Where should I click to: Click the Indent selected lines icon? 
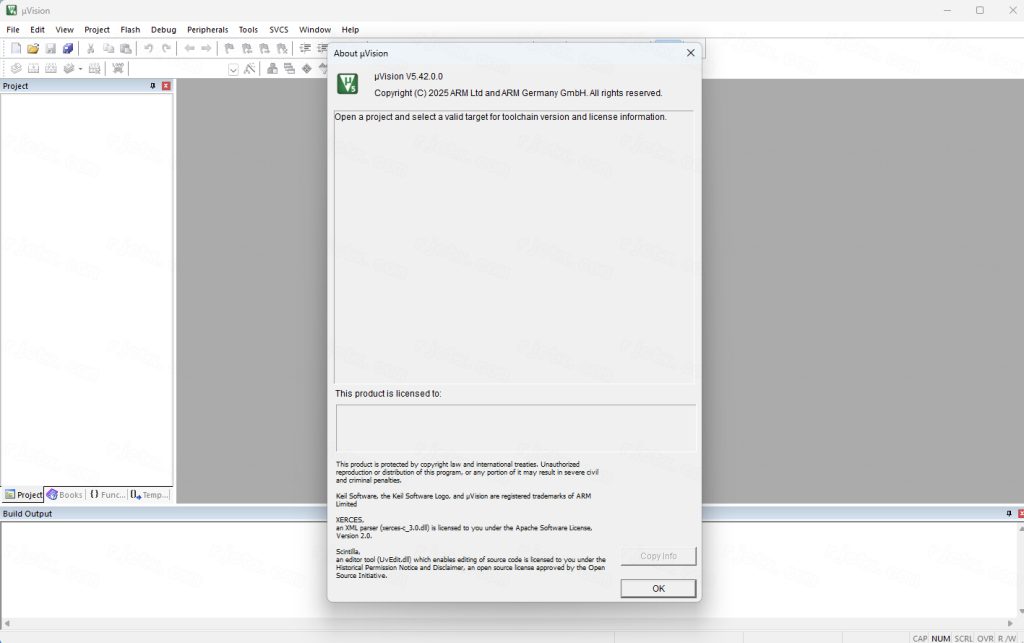(x=305, y=48)
